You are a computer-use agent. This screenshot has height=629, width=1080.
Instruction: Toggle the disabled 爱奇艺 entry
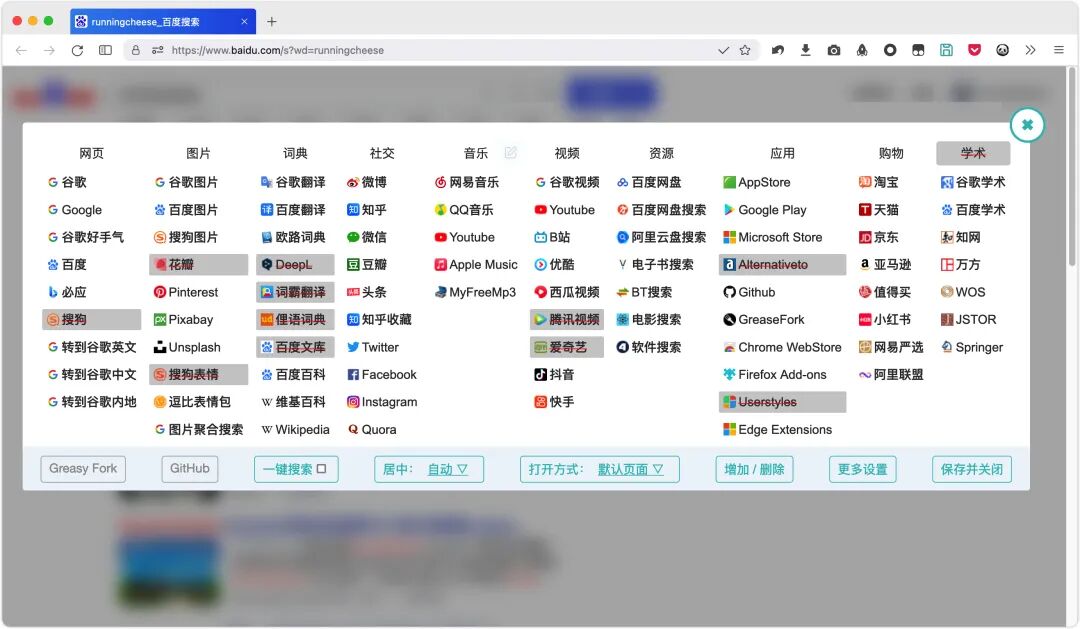pos(567,347)
